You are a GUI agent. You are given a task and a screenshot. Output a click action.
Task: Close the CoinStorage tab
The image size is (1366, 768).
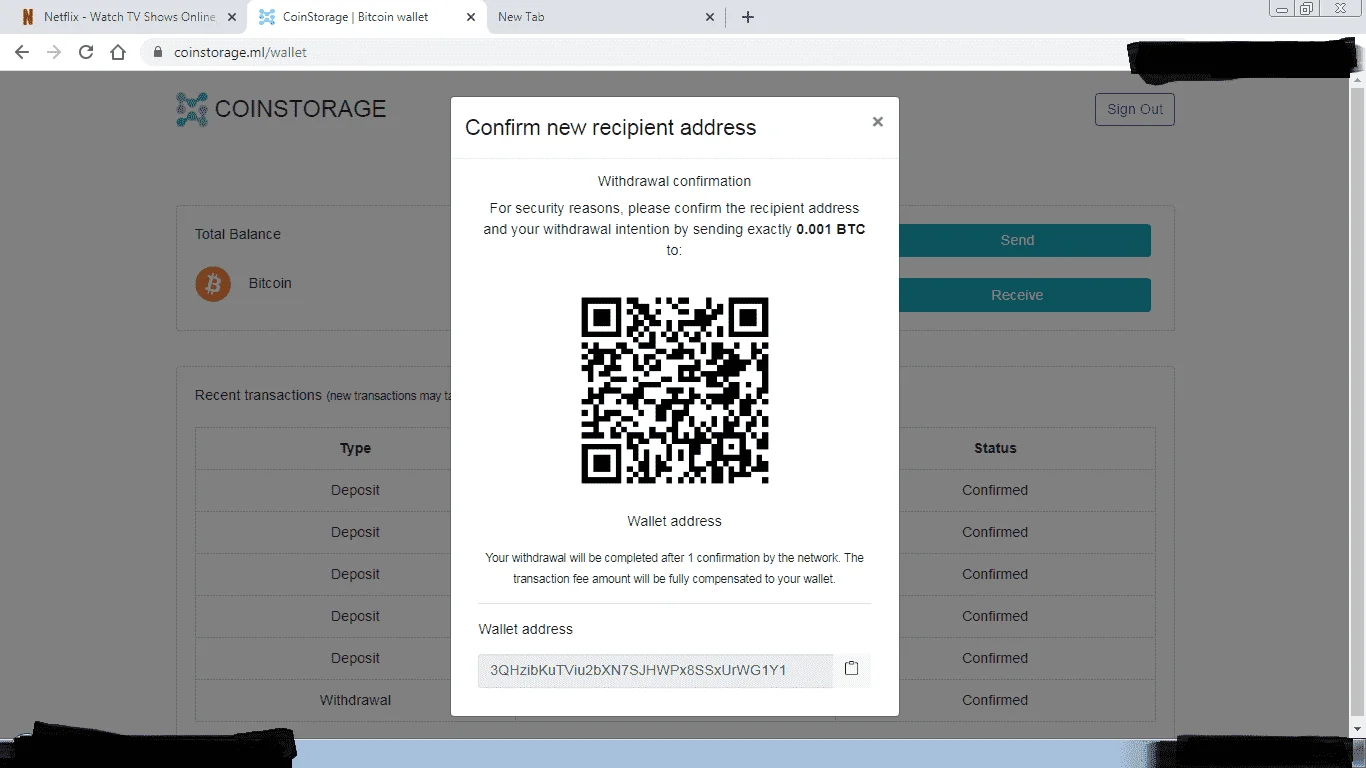click(472, 17)
